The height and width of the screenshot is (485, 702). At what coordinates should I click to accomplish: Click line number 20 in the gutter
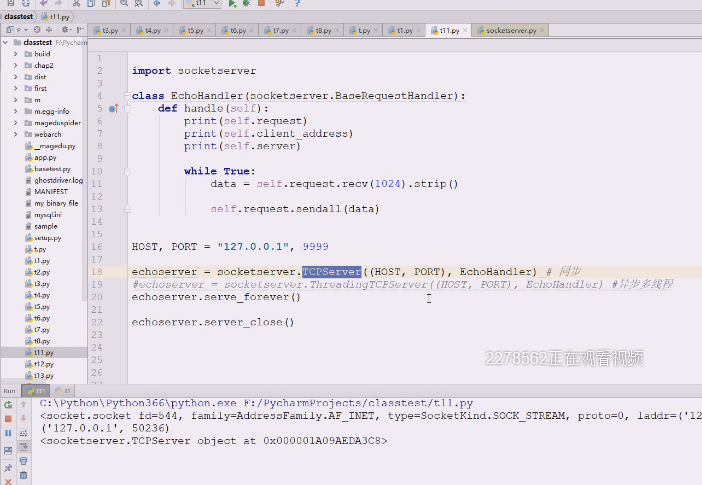[x=97, y=297]
